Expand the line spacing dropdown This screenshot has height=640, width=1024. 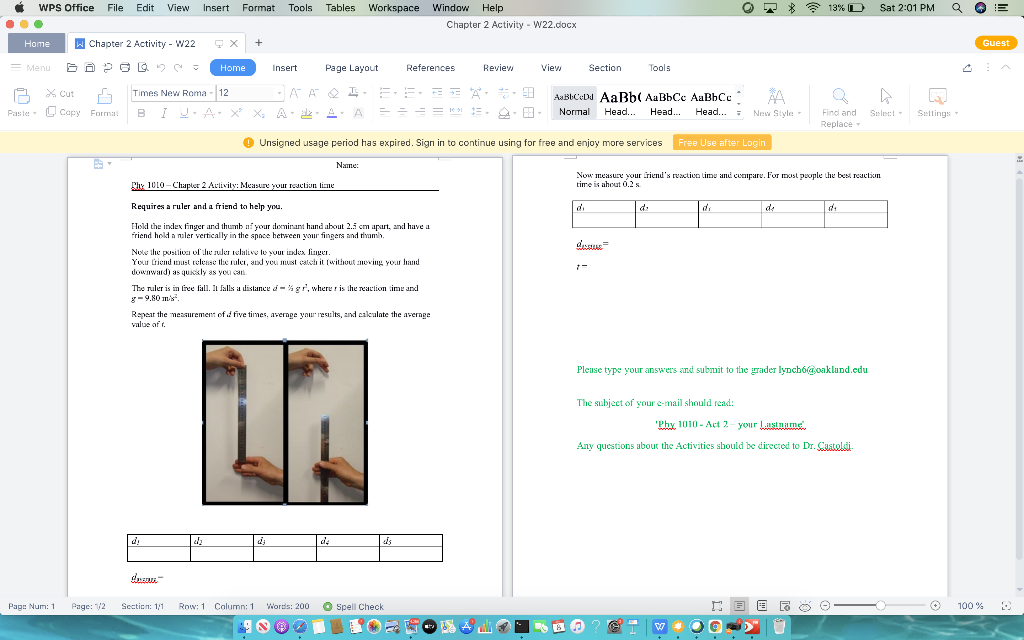tap(487, 113)
